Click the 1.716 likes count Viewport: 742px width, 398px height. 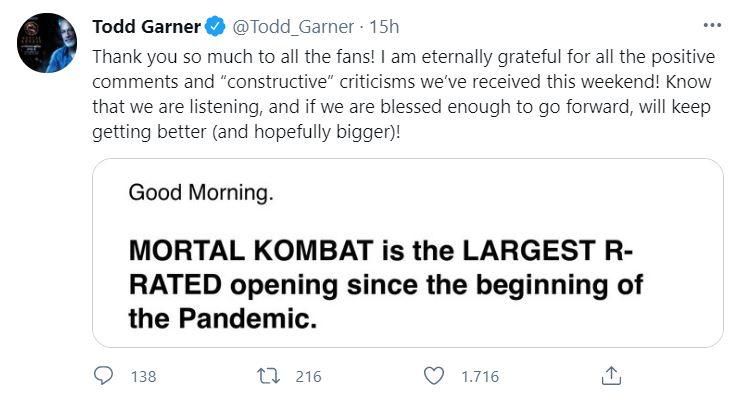coord(480,377)
